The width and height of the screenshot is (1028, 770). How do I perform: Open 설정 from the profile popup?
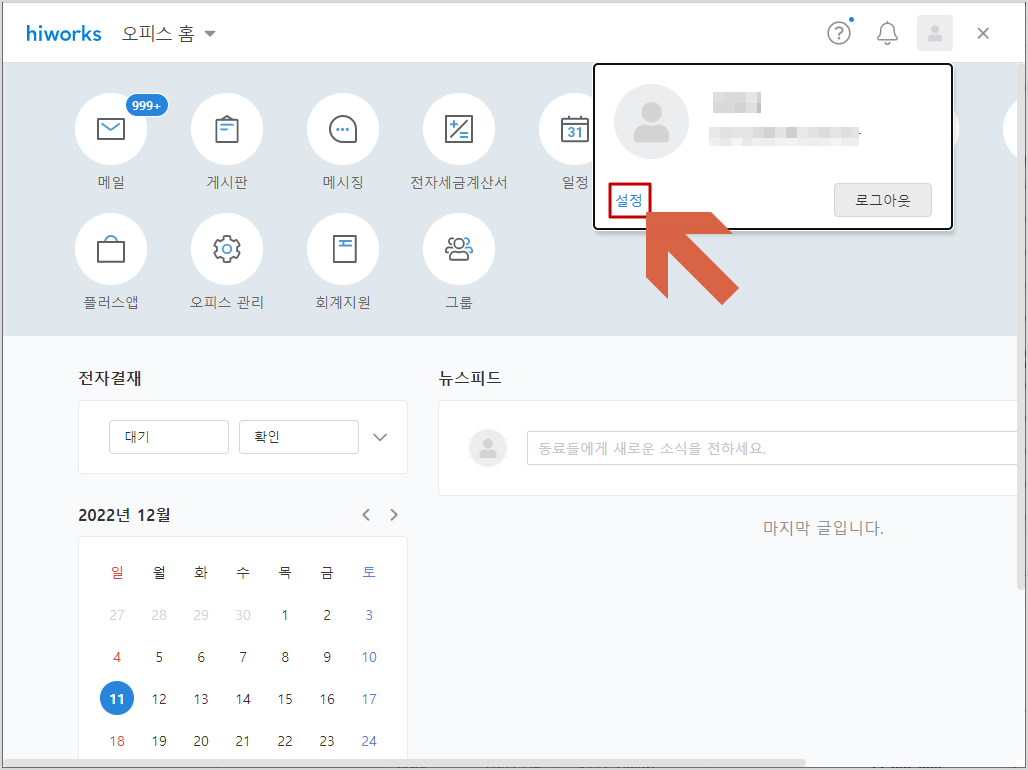click(630, 200)
